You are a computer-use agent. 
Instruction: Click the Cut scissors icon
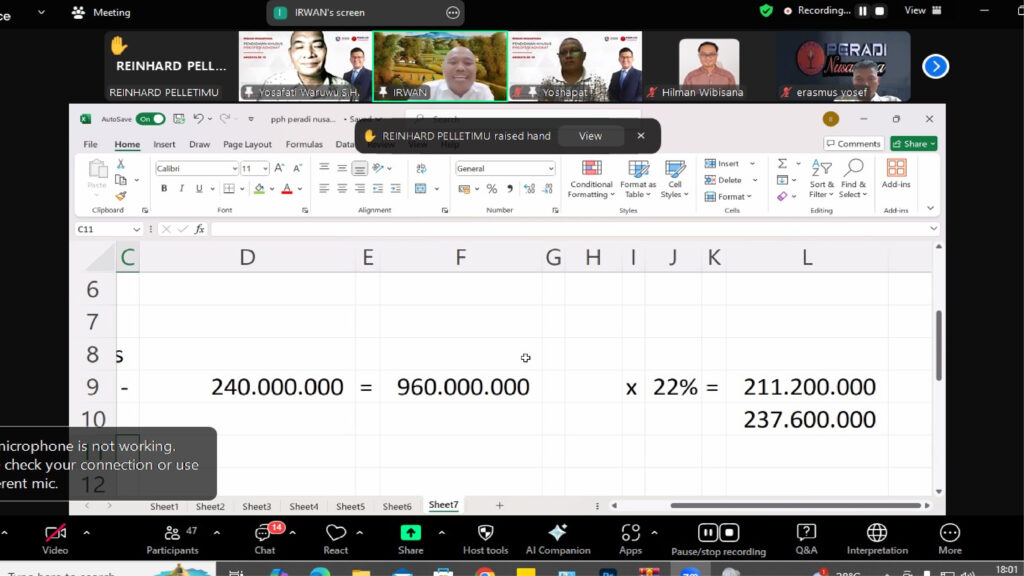pyautogui.click(x=121, y=164)
